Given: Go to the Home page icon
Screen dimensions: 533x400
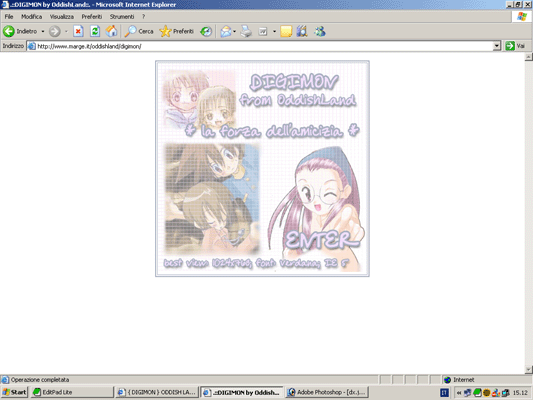Looking at the screenshot, I should point(111,31).
